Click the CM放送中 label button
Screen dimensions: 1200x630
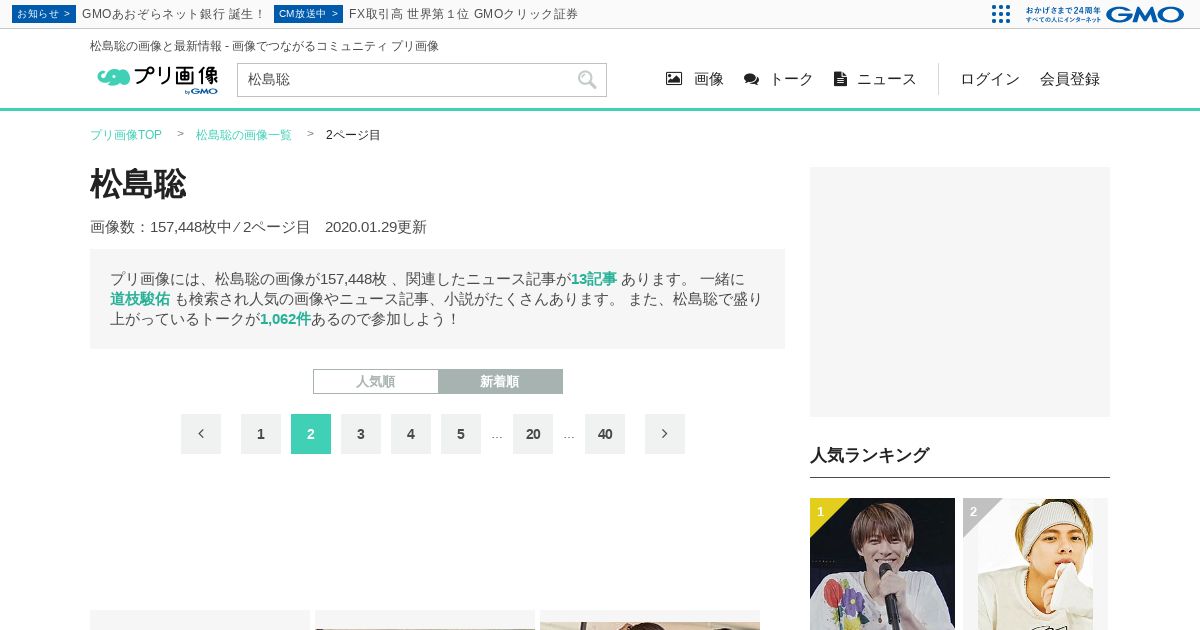click(308, 14)
